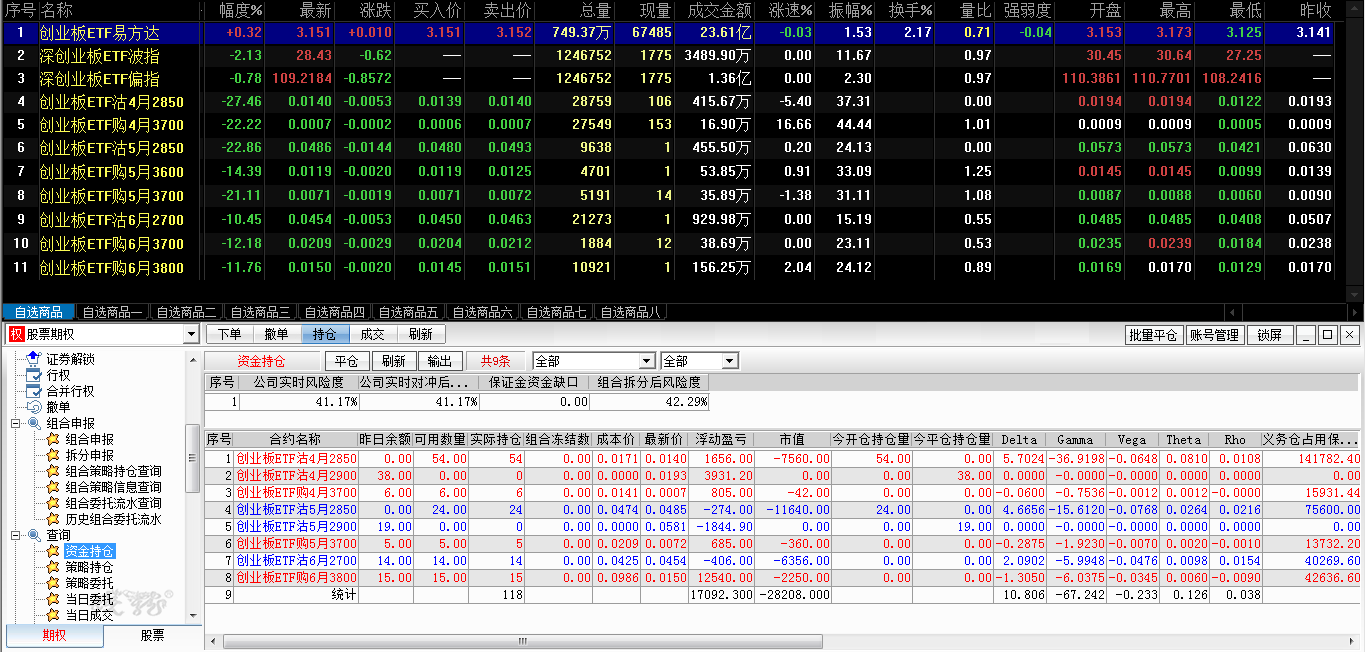The height and width of the screenshot is (652, 1365).
Task: Open the 股票期权 account type dropdown
Action: pyautogui.click(x=191, y=335)
